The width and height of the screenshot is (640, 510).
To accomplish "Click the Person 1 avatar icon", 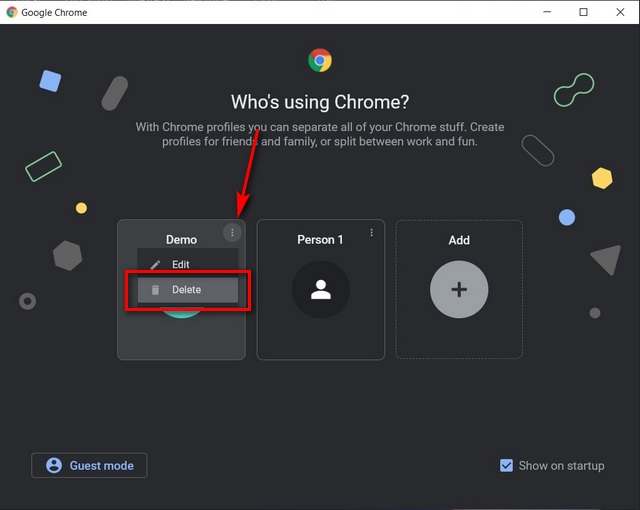I will (x=320, y=289).
